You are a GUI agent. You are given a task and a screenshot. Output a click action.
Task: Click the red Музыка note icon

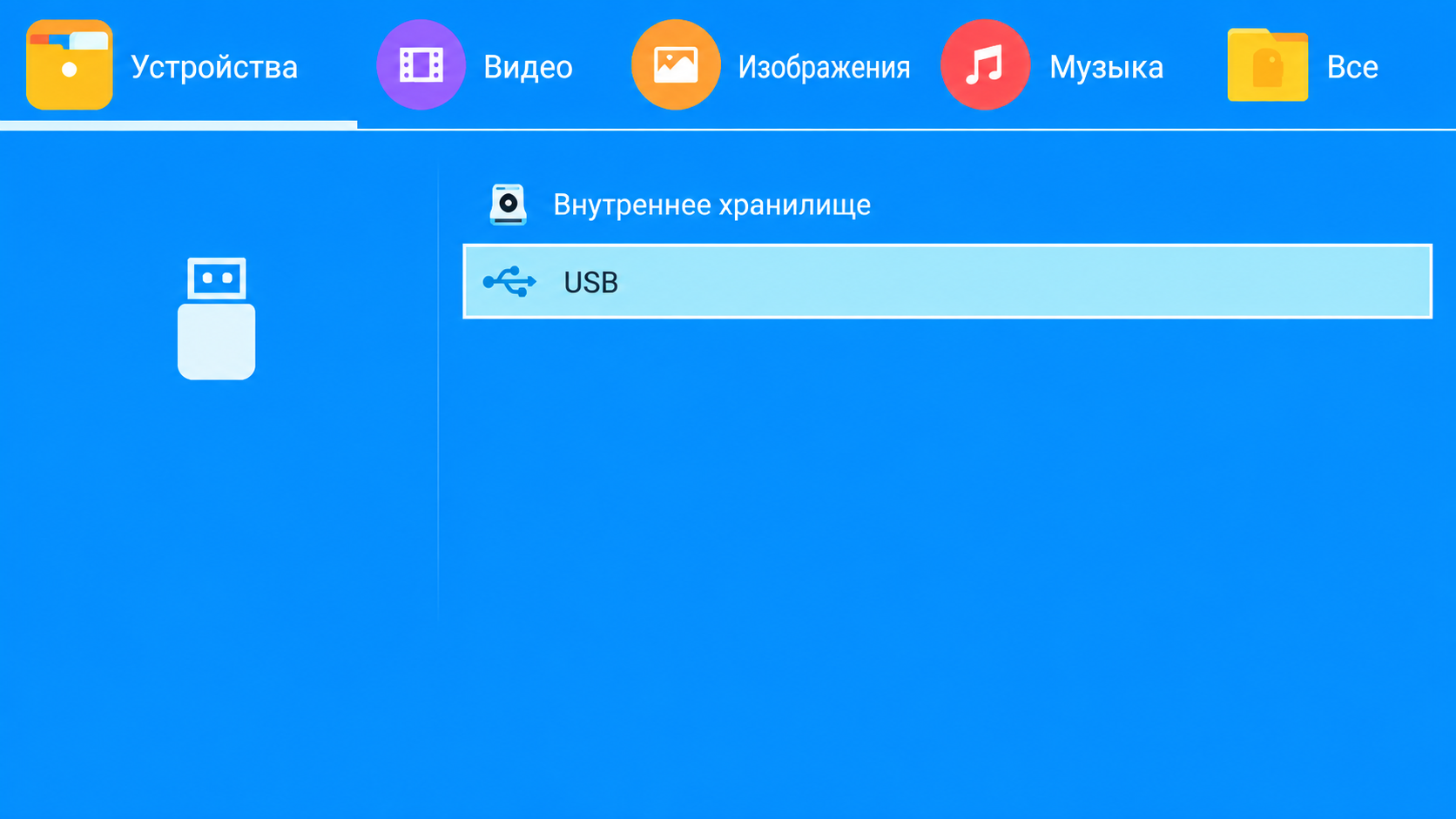(985, 64)
